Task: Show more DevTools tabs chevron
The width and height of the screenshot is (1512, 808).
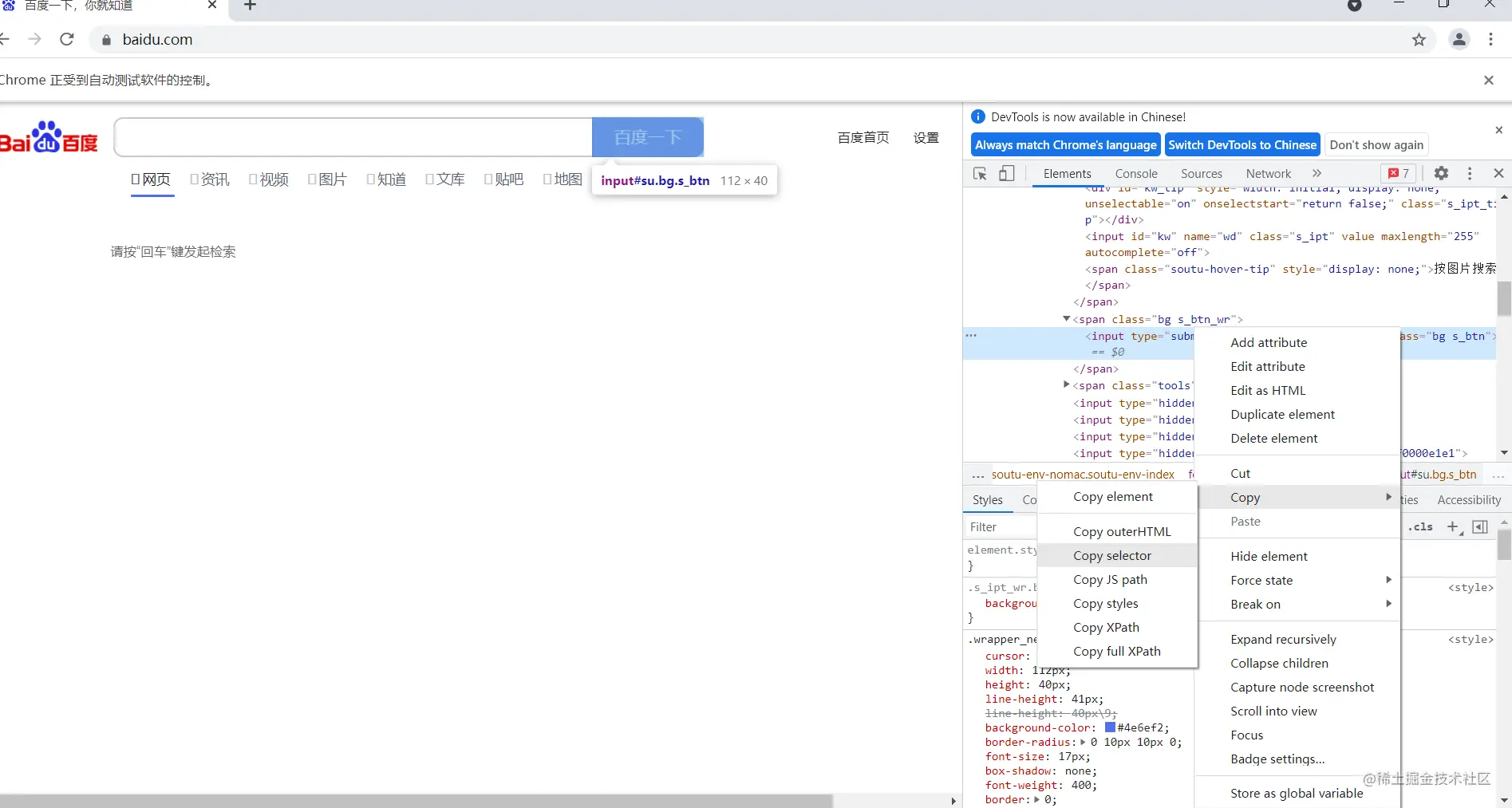Action: (x=1317, y=173)
